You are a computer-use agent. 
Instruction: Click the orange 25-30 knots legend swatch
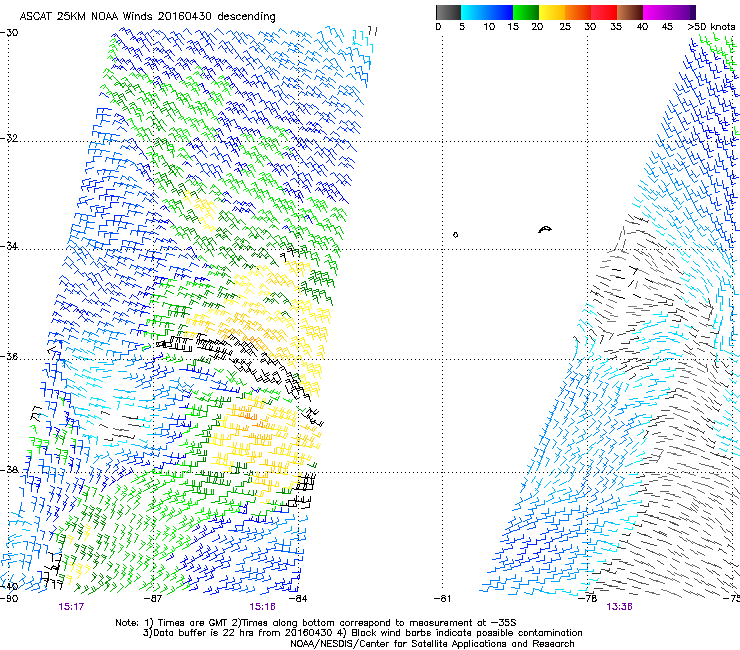coord(578,12)
